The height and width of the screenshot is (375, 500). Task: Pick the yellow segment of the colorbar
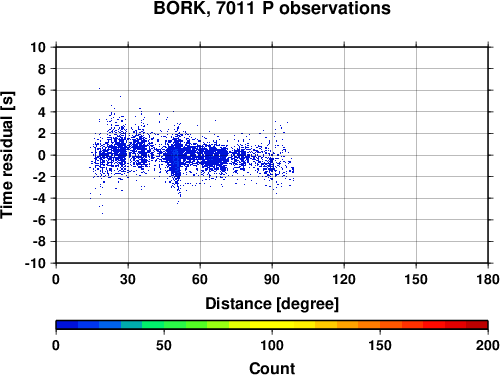[x=272, y=325]
